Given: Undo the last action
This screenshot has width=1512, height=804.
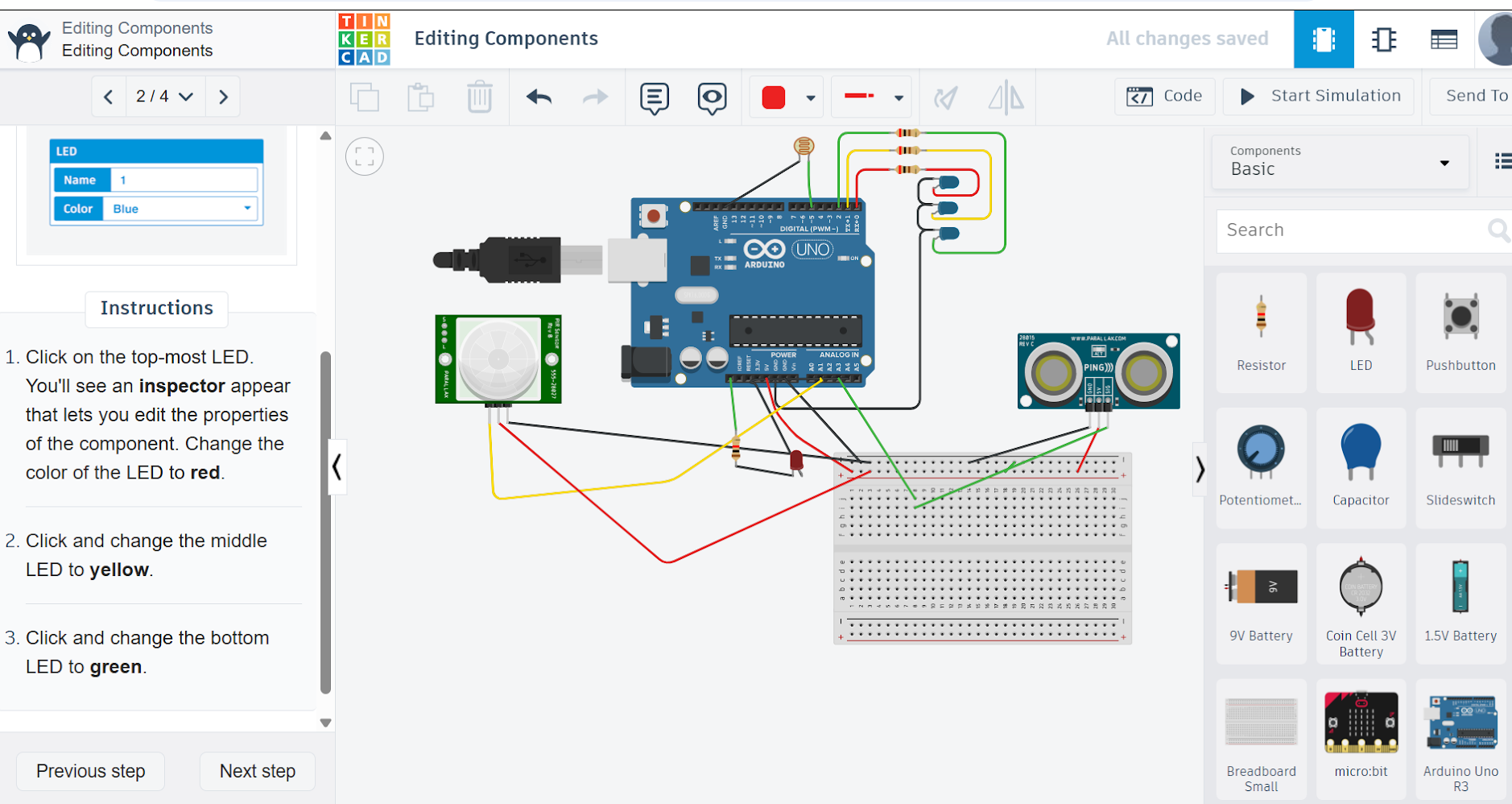Looking at the screenshot, I should tap(539, 97).
